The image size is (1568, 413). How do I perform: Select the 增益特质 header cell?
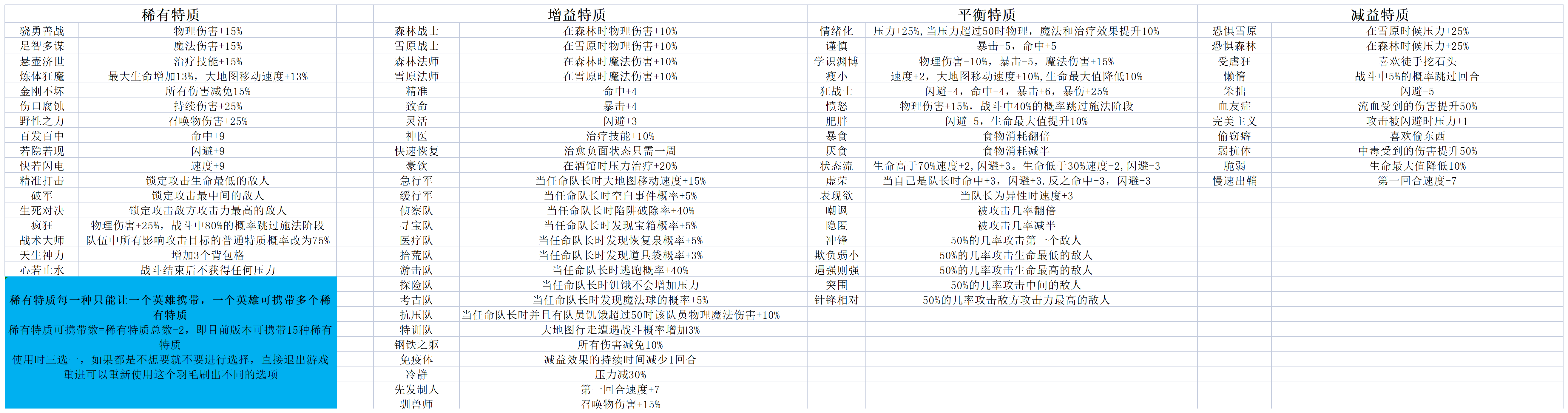577,15
